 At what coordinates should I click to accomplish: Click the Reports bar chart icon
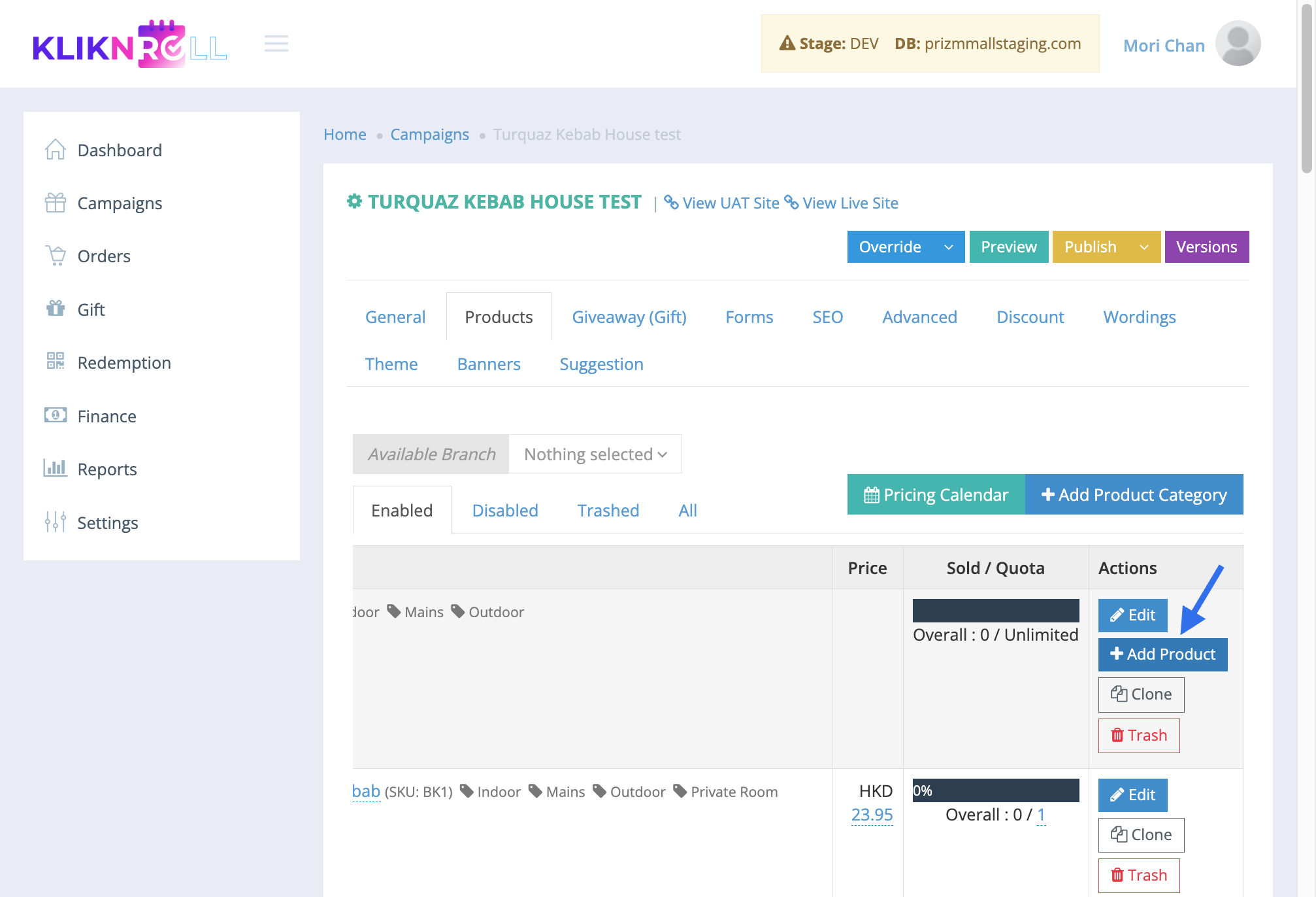(x=56, y=468)
